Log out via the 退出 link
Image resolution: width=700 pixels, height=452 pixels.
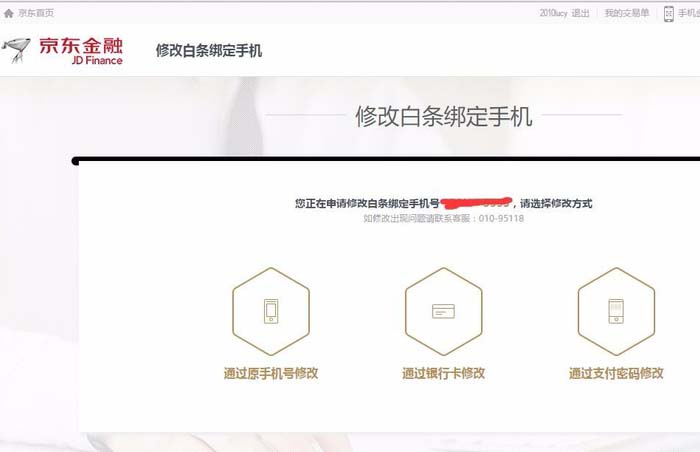(x=580, y=13)
